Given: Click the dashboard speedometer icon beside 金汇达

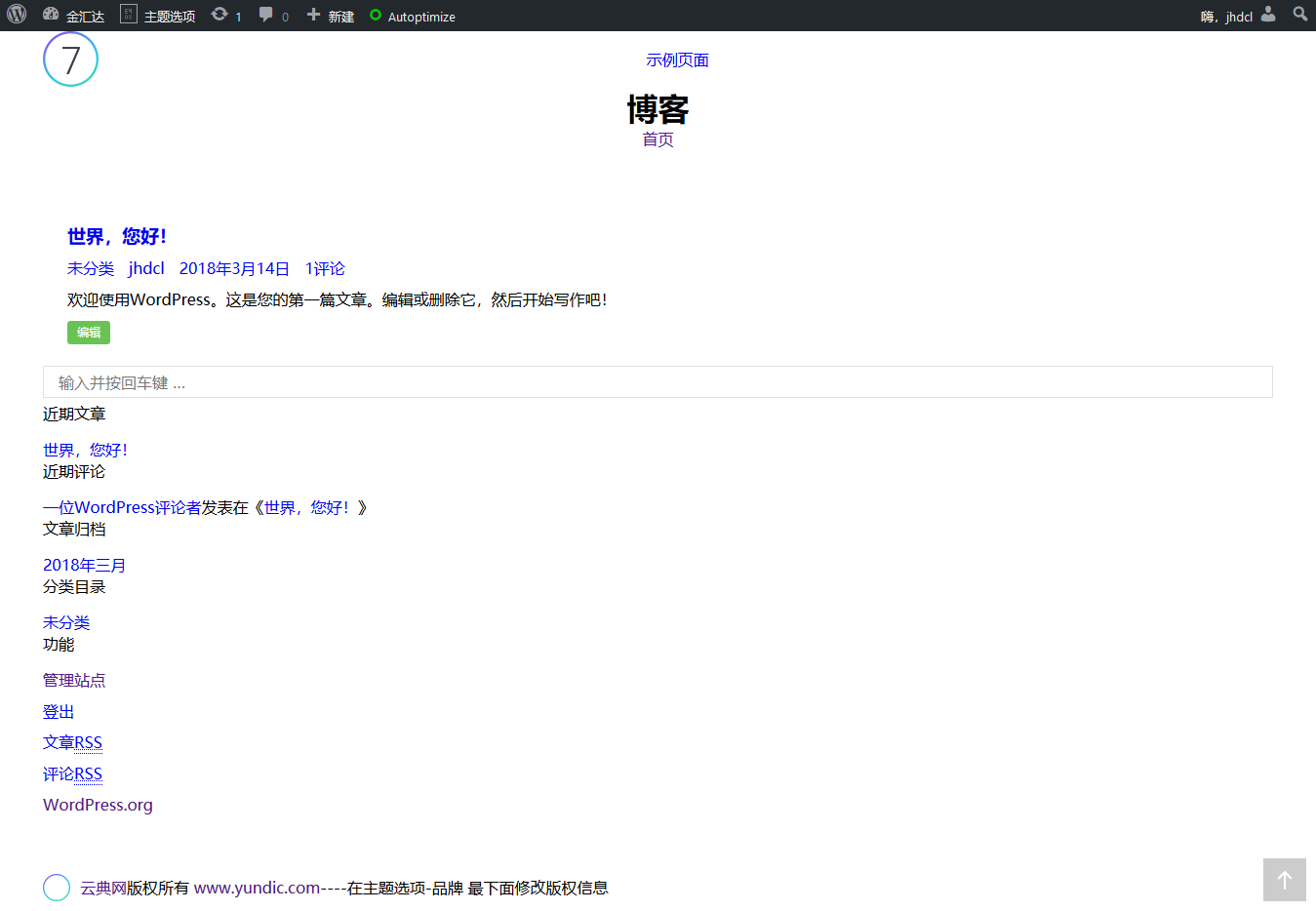Looking at the screenshot, I should (49, 15).
